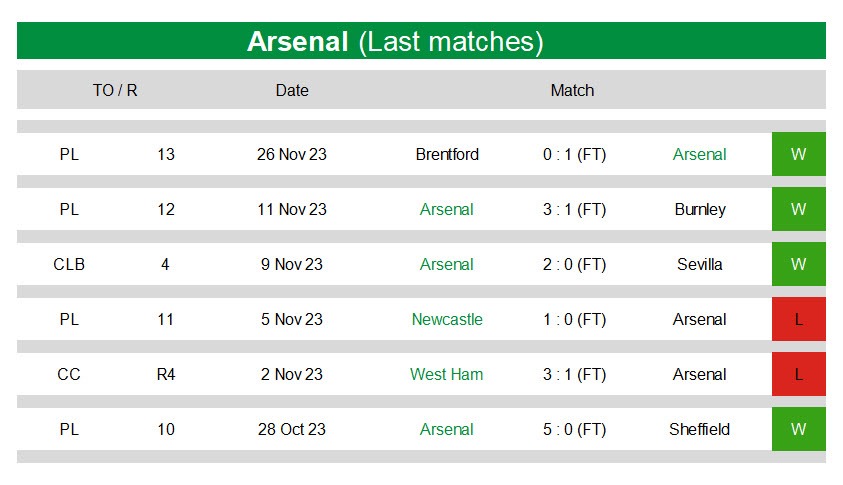Click the green W badge for Sheffield match

coord(798,429)
